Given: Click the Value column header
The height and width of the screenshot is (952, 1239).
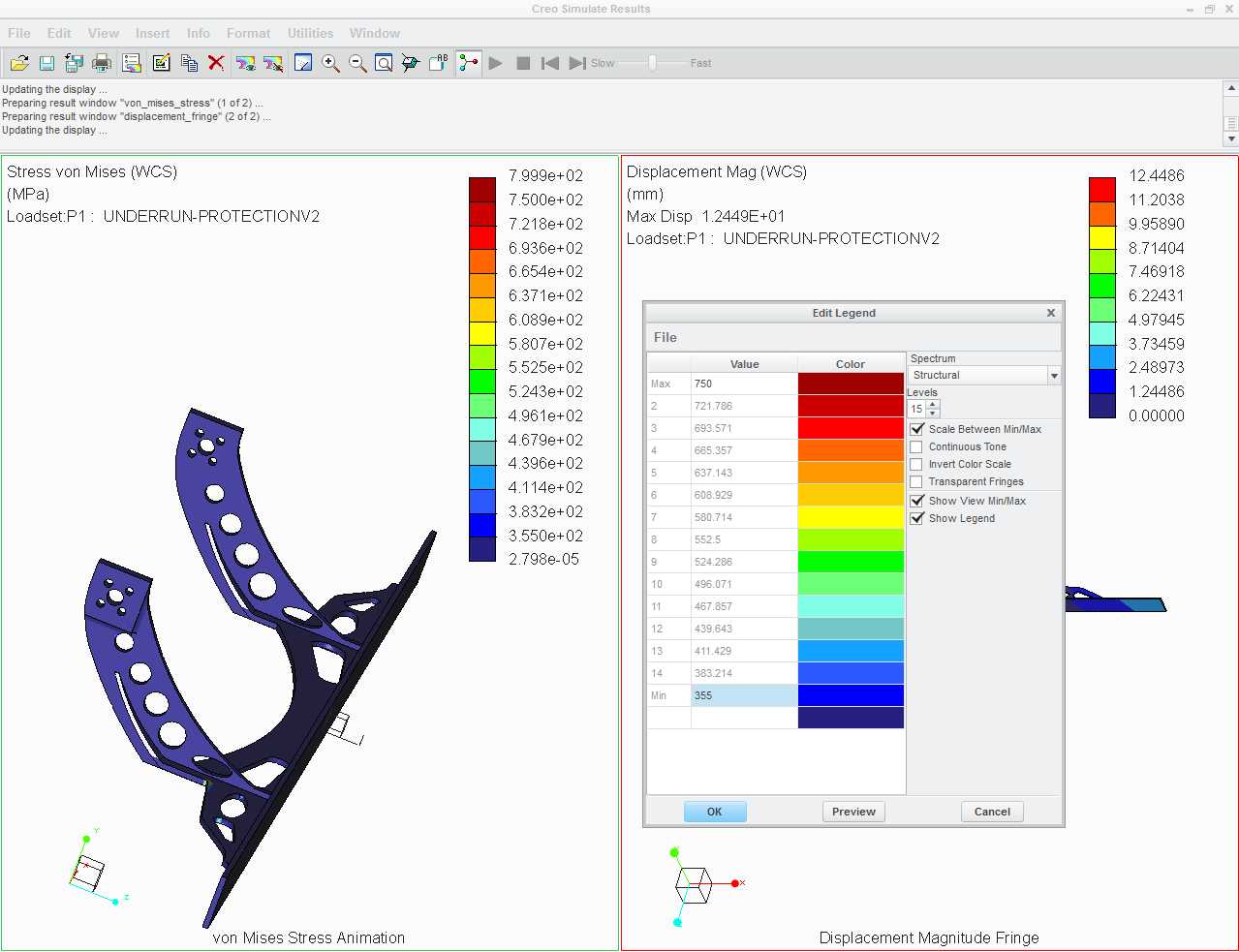Looking at the screenshot, I should tap(744, 364).
